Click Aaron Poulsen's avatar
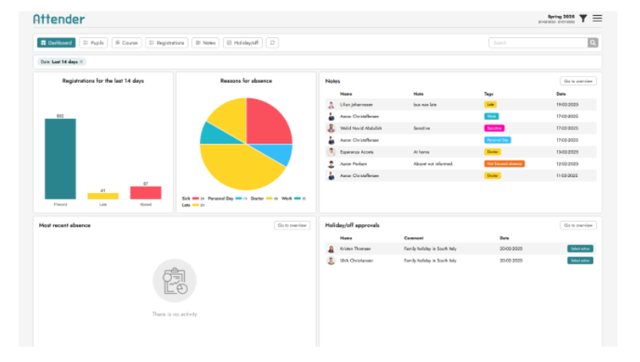Screen dimensions: 640x362 pyautogui.click(x=331, y=164)
